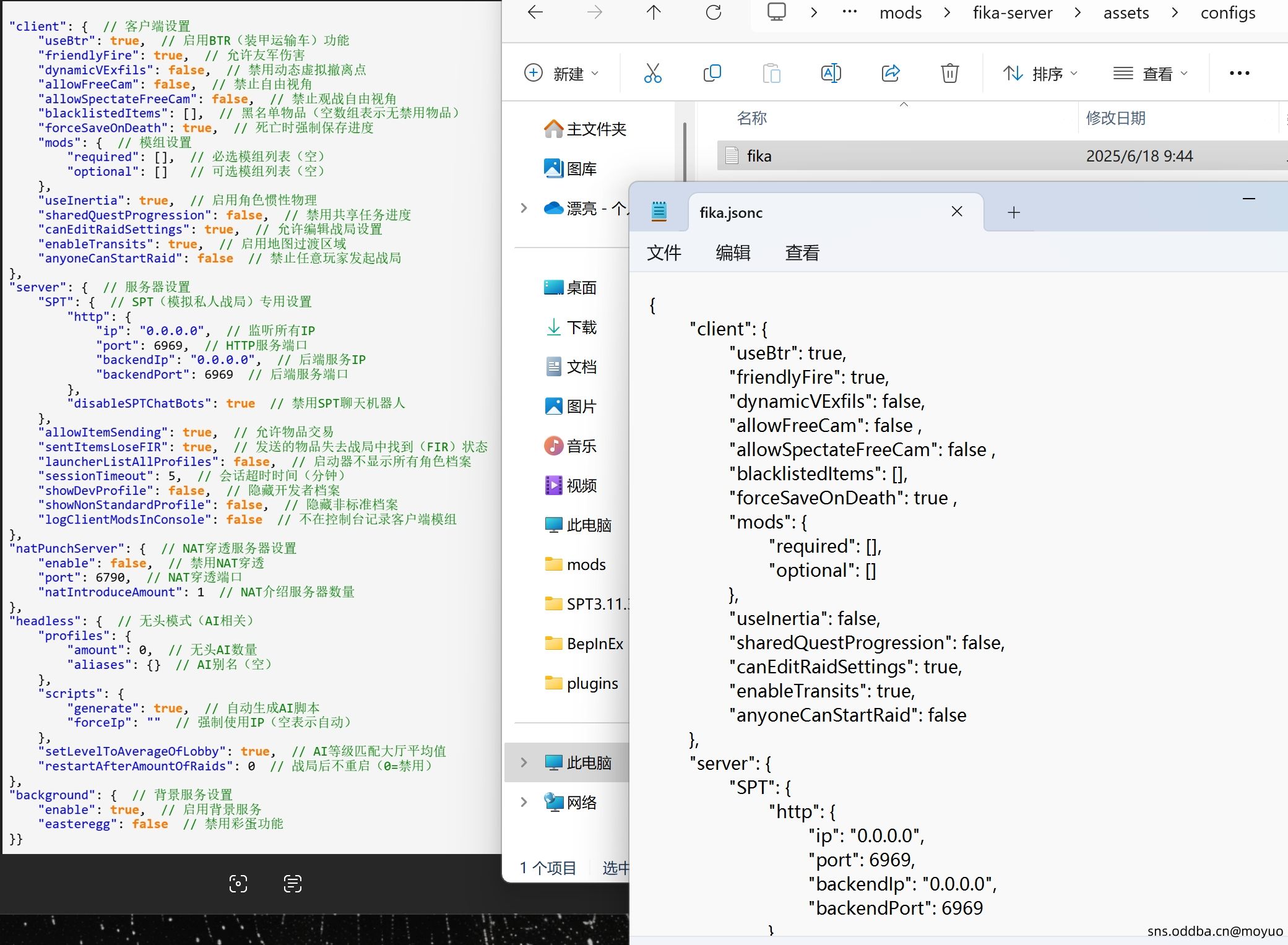Sort by the Name column header
Image resolution: width=1288 pixels, height=945 pixels.
tap(751, 118)
